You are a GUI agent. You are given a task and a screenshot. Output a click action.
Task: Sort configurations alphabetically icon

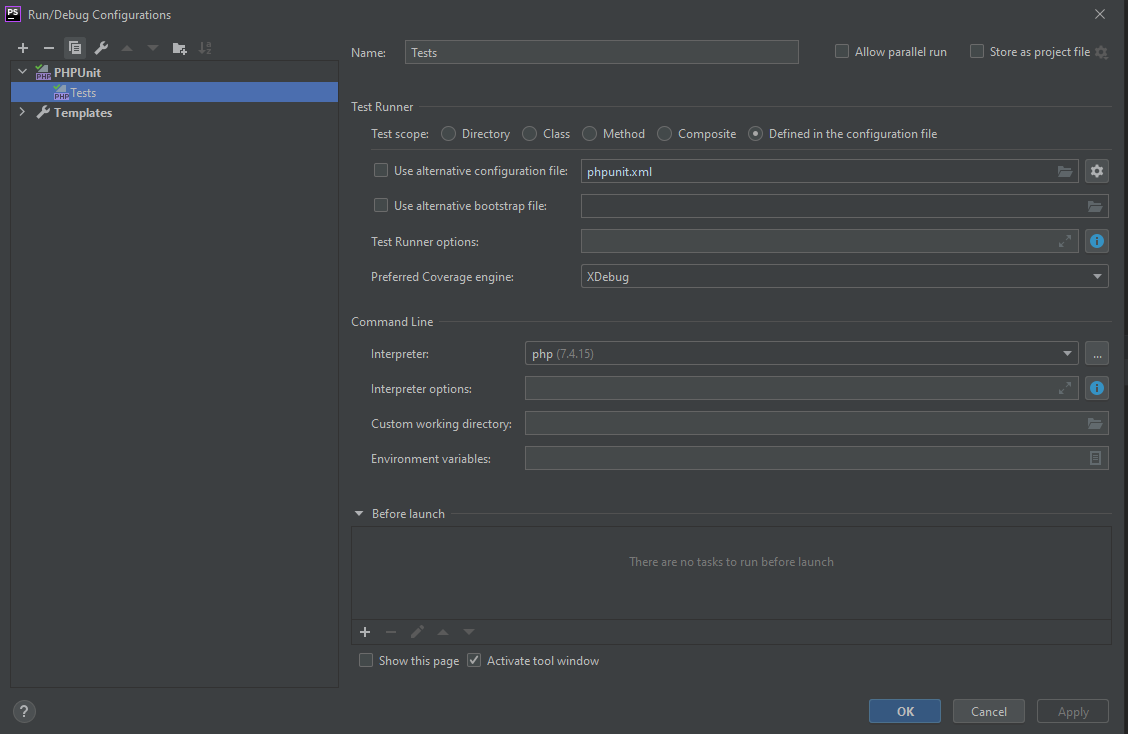coord(206,48)
